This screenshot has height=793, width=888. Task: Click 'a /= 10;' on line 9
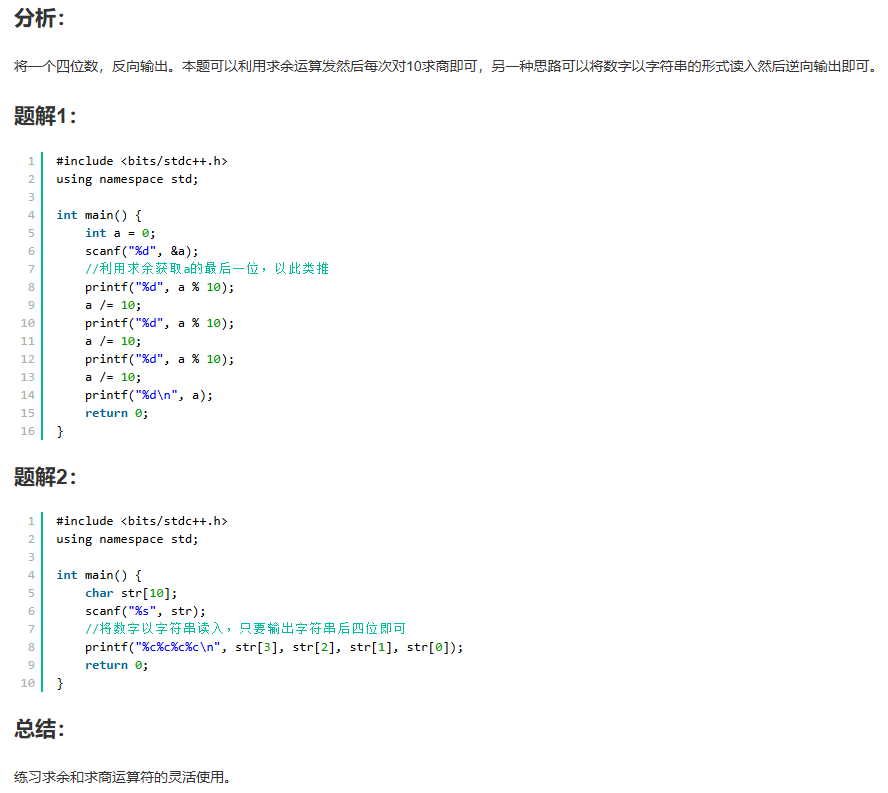113,305
